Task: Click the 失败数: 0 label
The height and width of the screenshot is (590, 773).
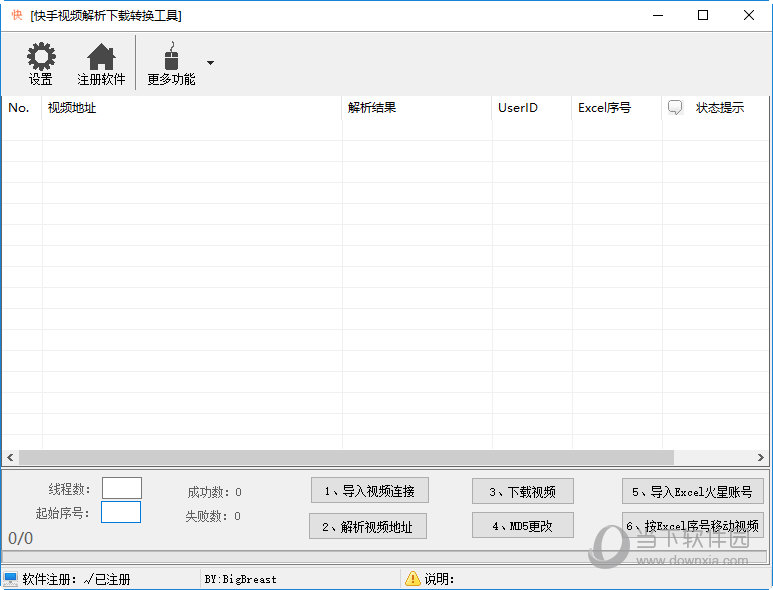Action: (x=213, y=516)
